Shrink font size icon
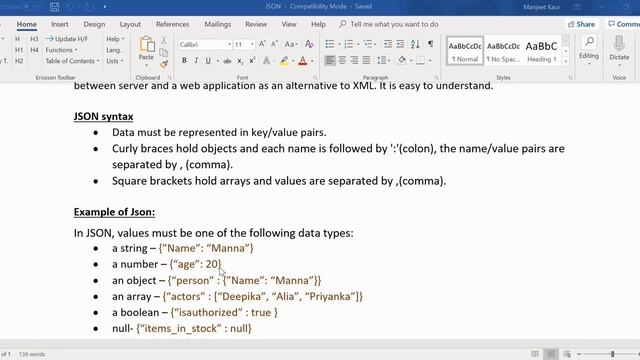Image resolution: width=640 pixels, height=360 pixels. (x=275, y=44)
